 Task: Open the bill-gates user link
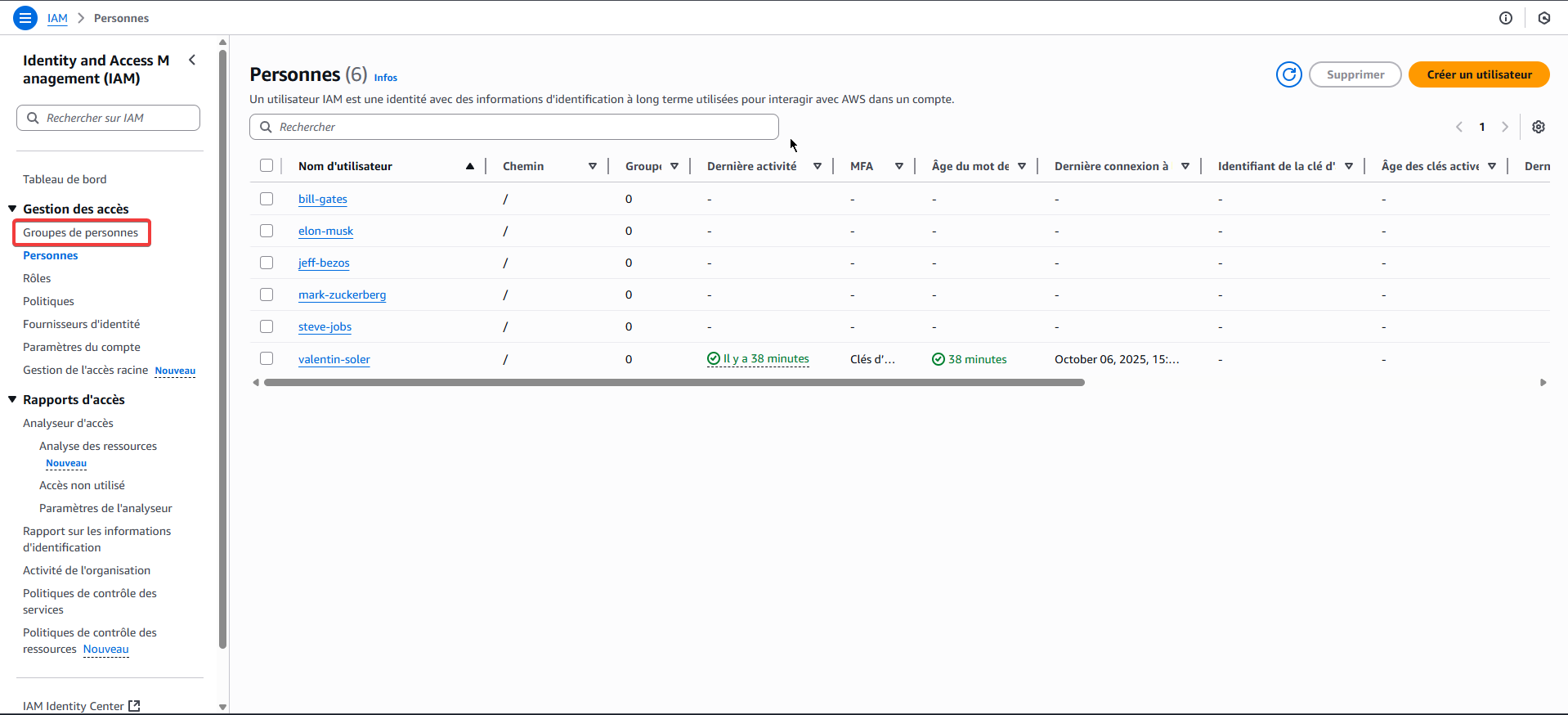tap(323, 199)
